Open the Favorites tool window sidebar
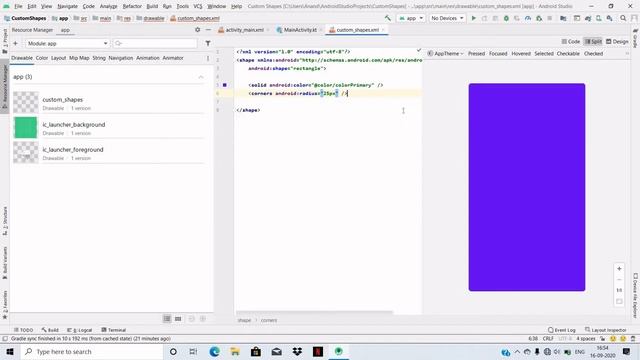The image size is (640, 360). coord(5,304)
